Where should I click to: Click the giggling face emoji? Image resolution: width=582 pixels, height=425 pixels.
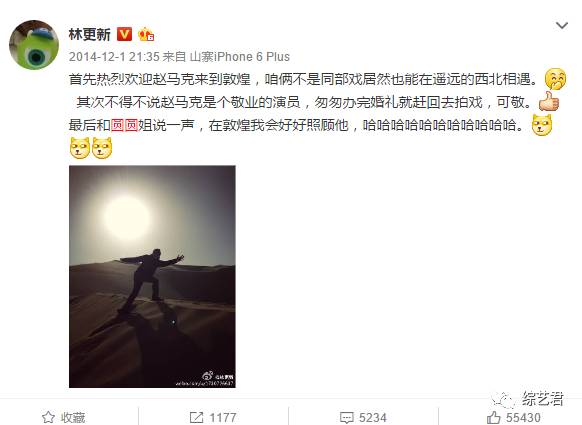click(555, 79)
